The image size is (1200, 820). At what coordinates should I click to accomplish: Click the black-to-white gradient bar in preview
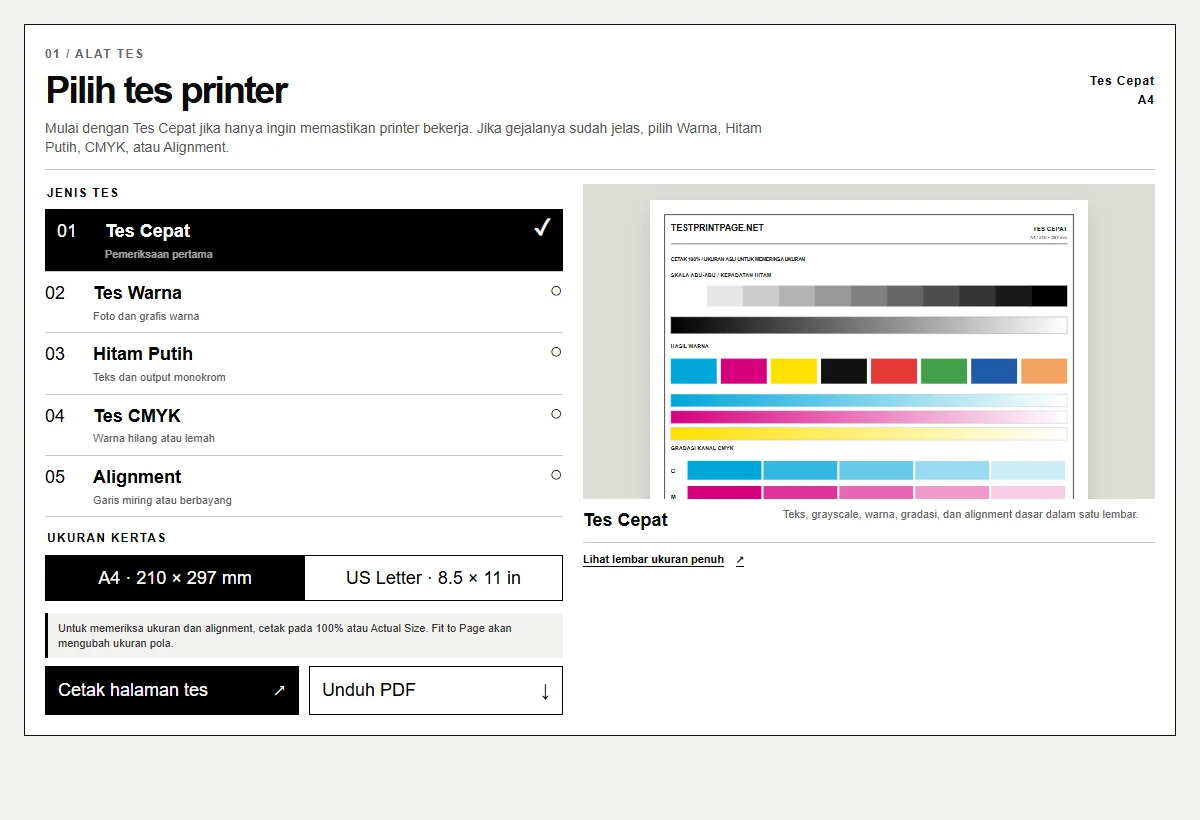(x=869, y=325)
